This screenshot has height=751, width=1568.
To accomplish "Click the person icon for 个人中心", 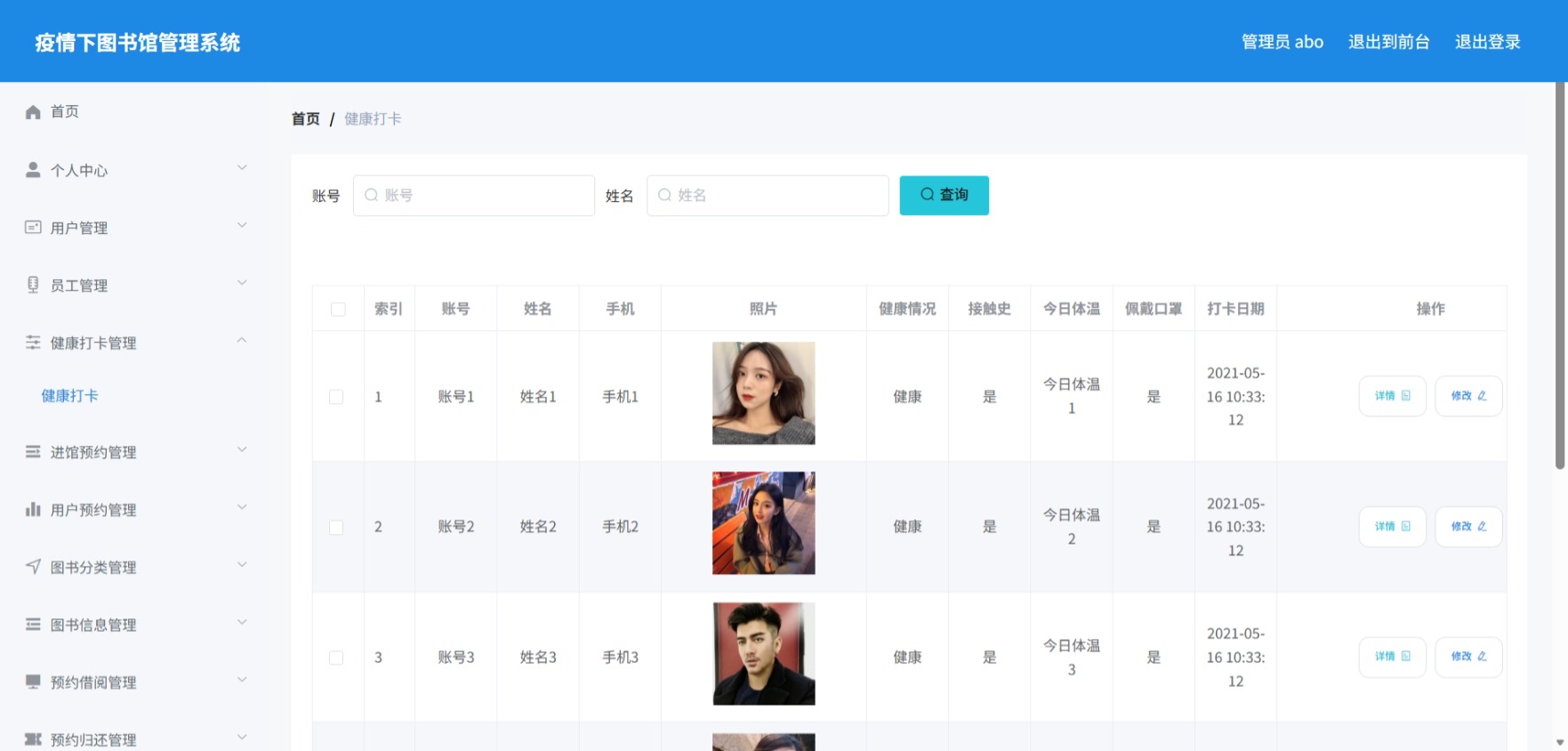I will (x=33, y=170).
